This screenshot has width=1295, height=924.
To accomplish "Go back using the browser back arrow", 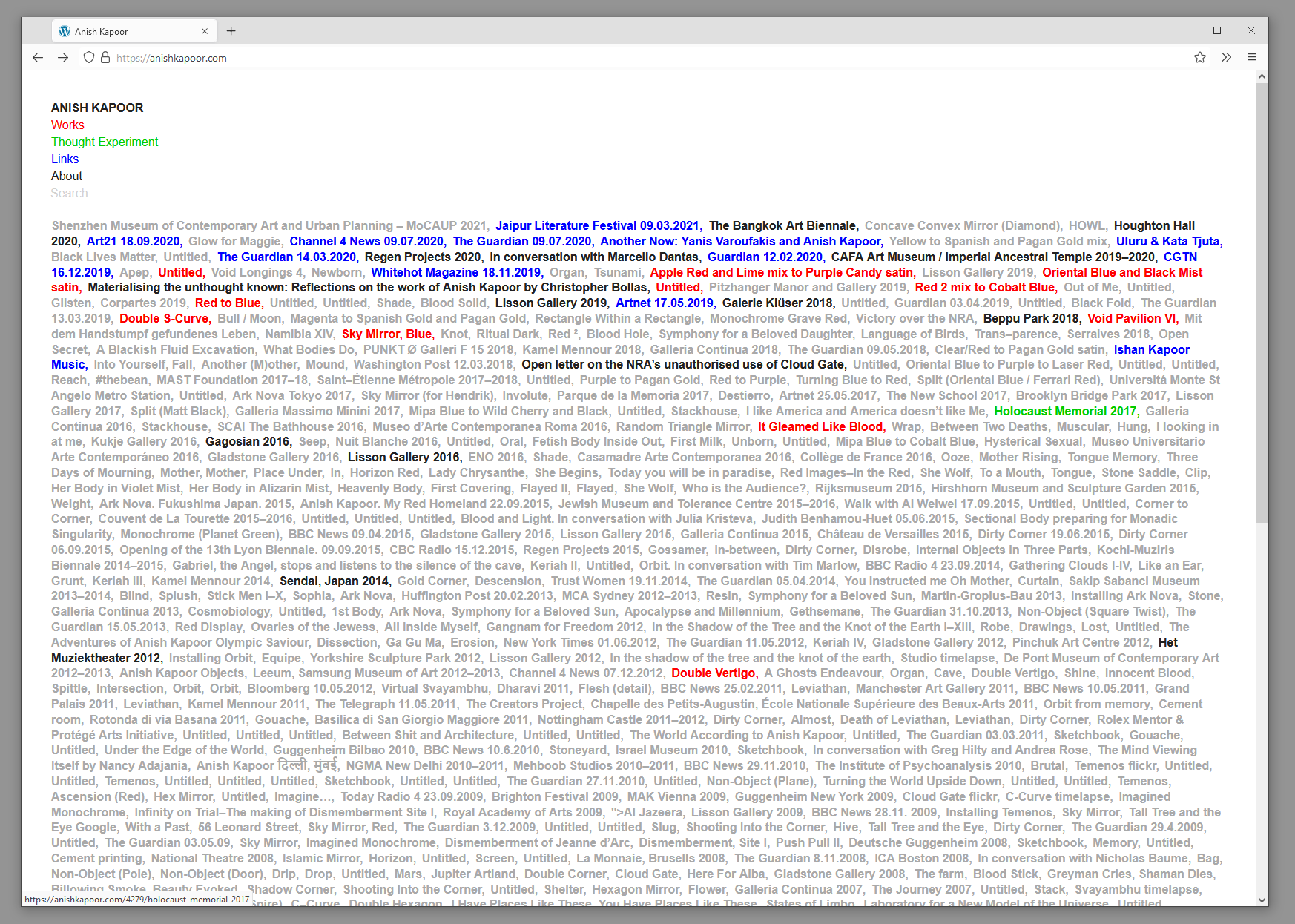I will 38,57.
